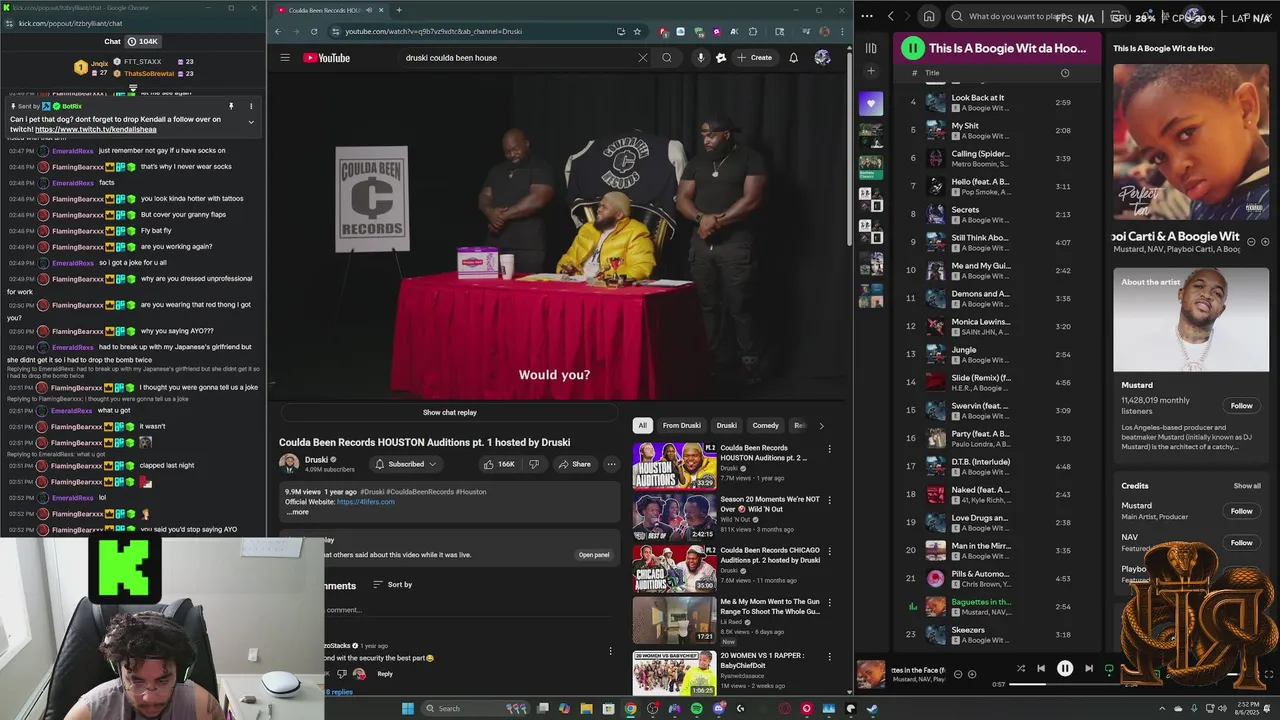
Task: Create a new playlist with plus icon
Action: pyautogui.click(x=871, y=71)
